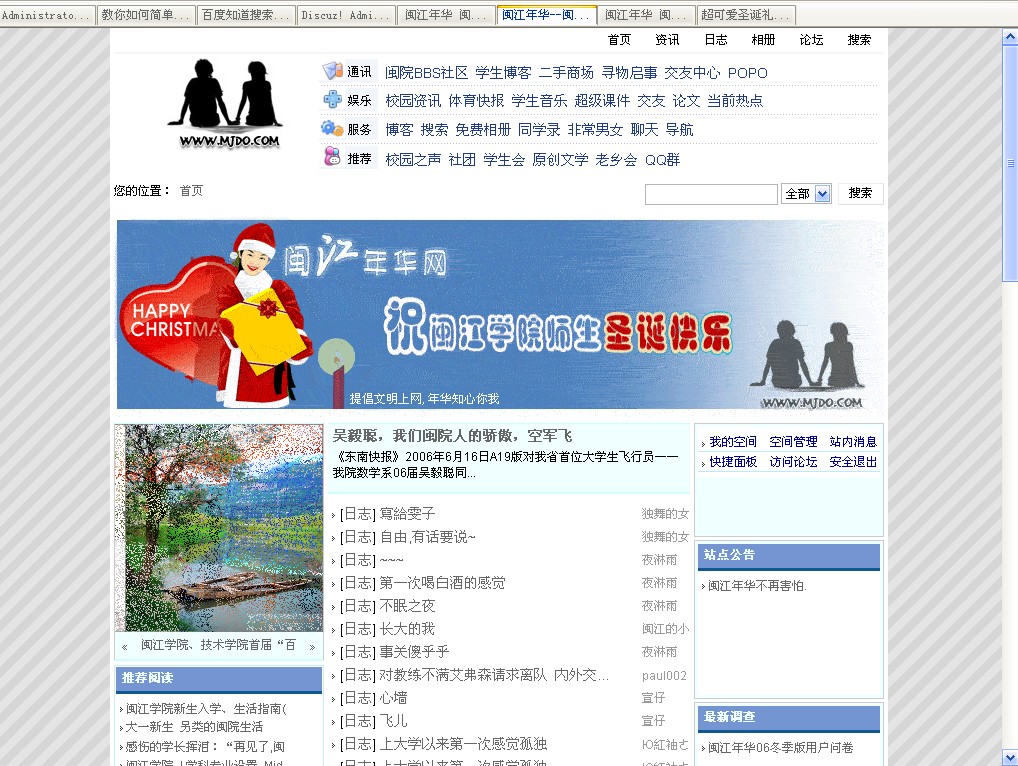
Task: Open 首页 in the top navigation
Action: point(619,40)
